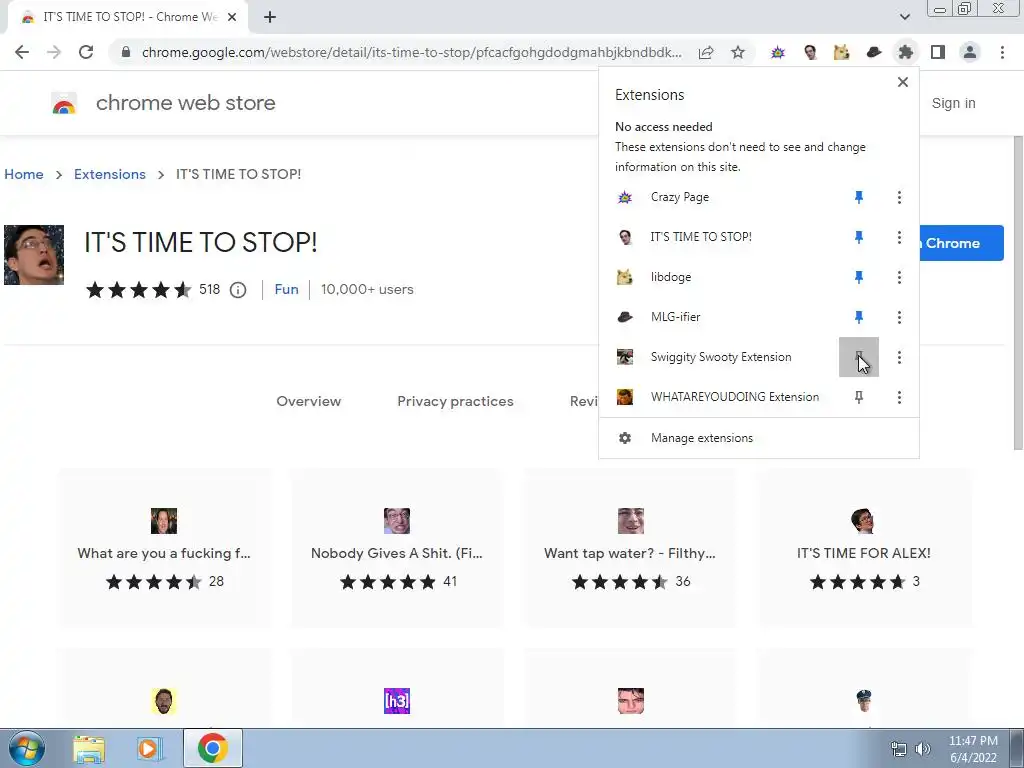Viewport: 1024px width, 768px height.
Task: Open a new browser tab
Action: 270,17
